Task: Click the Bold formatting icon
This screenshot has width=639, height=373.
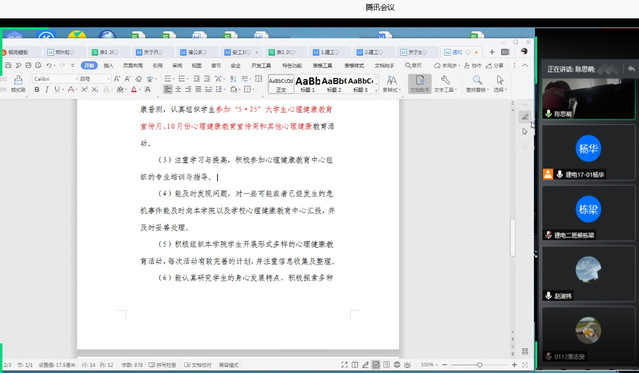Action: click(x=37, y=89)
